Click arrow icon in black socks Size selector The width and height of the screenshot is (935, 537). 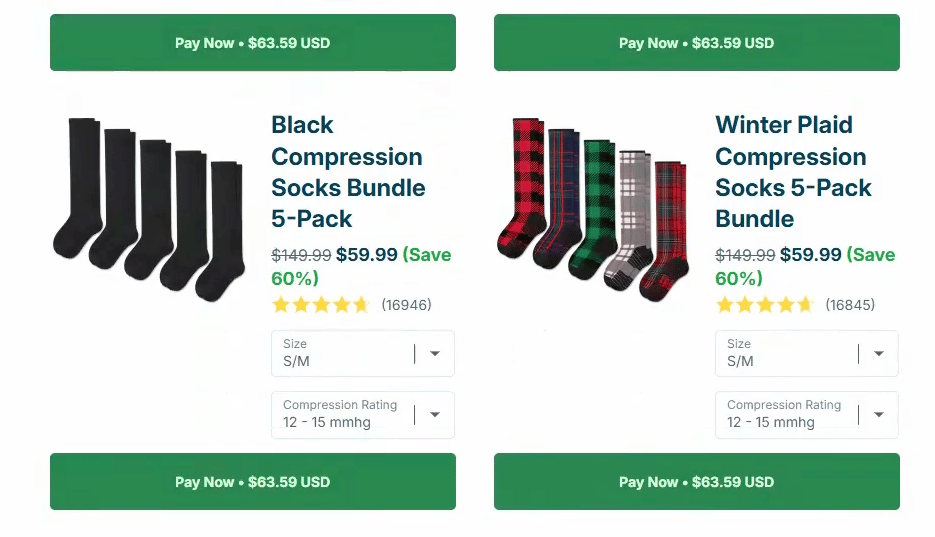coord(435,354)
